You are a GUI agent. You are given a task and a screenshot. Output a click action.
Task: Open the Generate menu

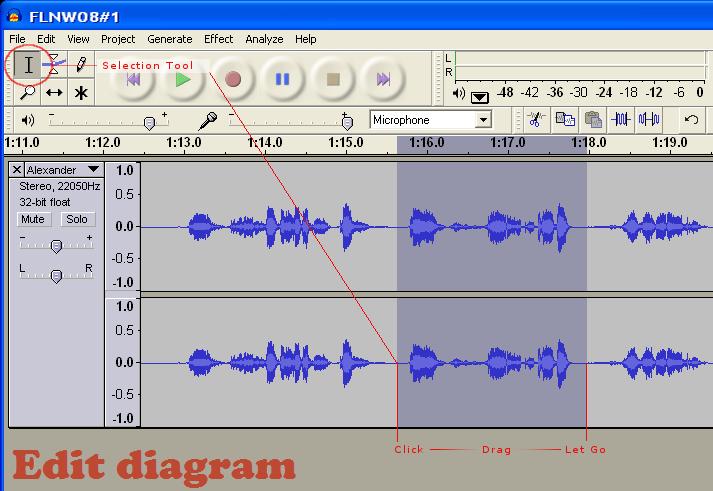pos(169,39)
